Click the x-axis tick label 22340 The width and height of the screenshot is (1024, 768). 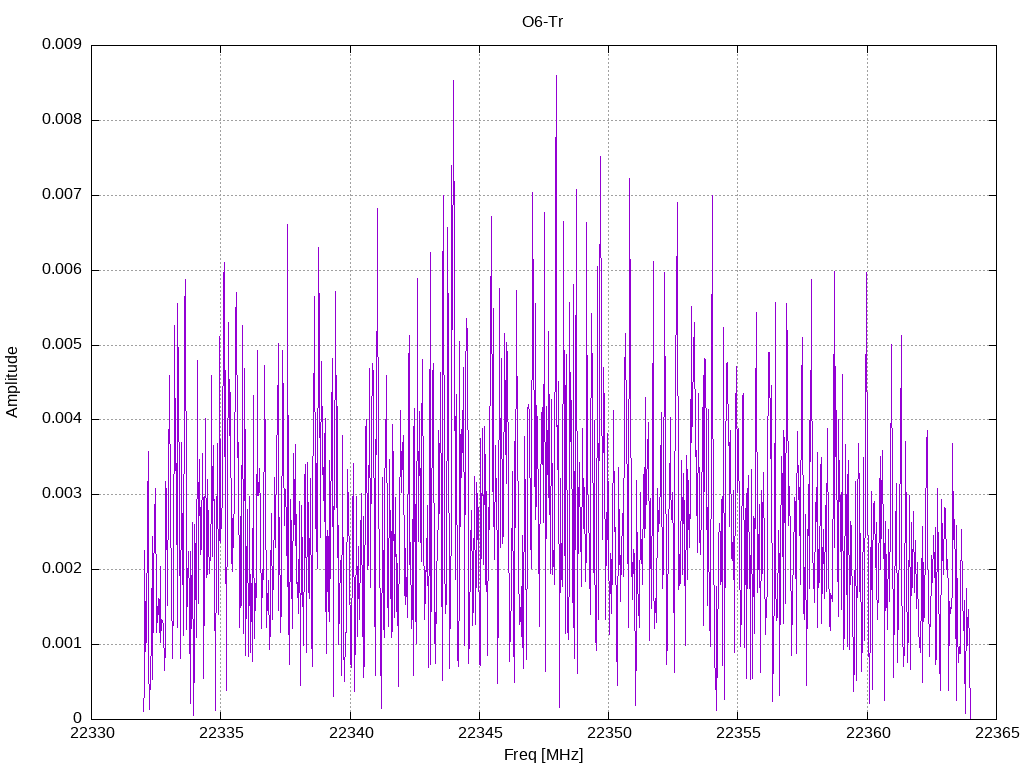[x=350, y=733]
